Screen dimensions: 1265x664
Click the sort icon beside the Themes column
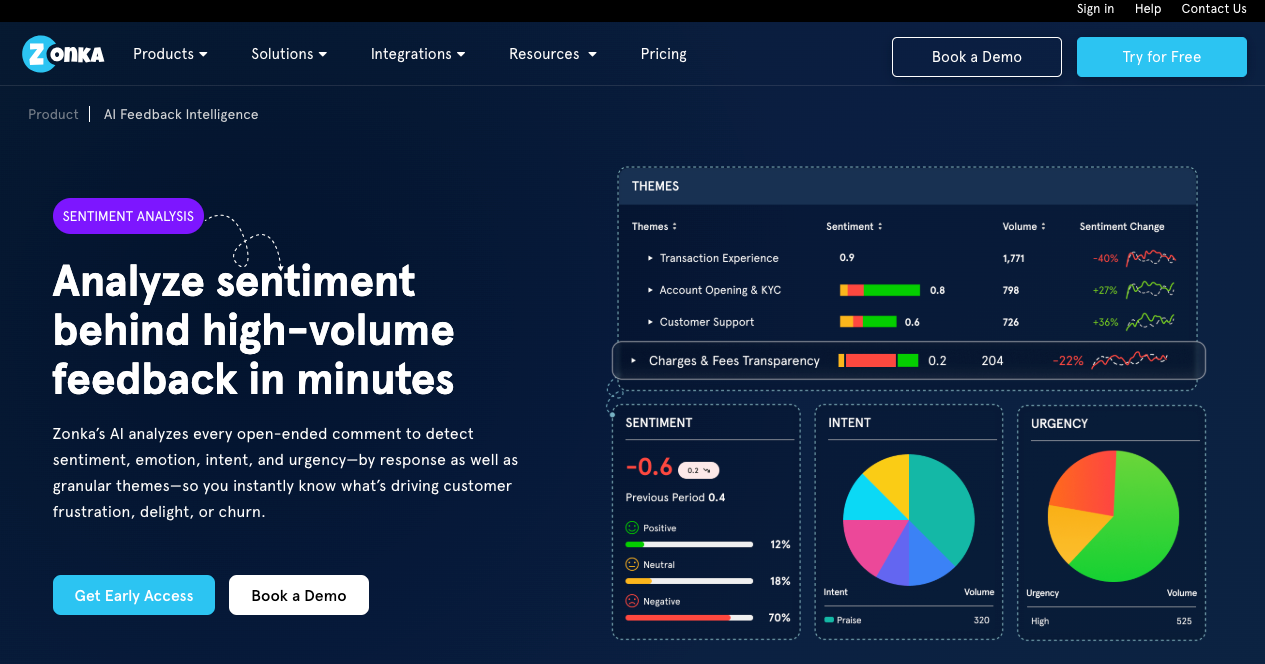(x=675, y=226)
